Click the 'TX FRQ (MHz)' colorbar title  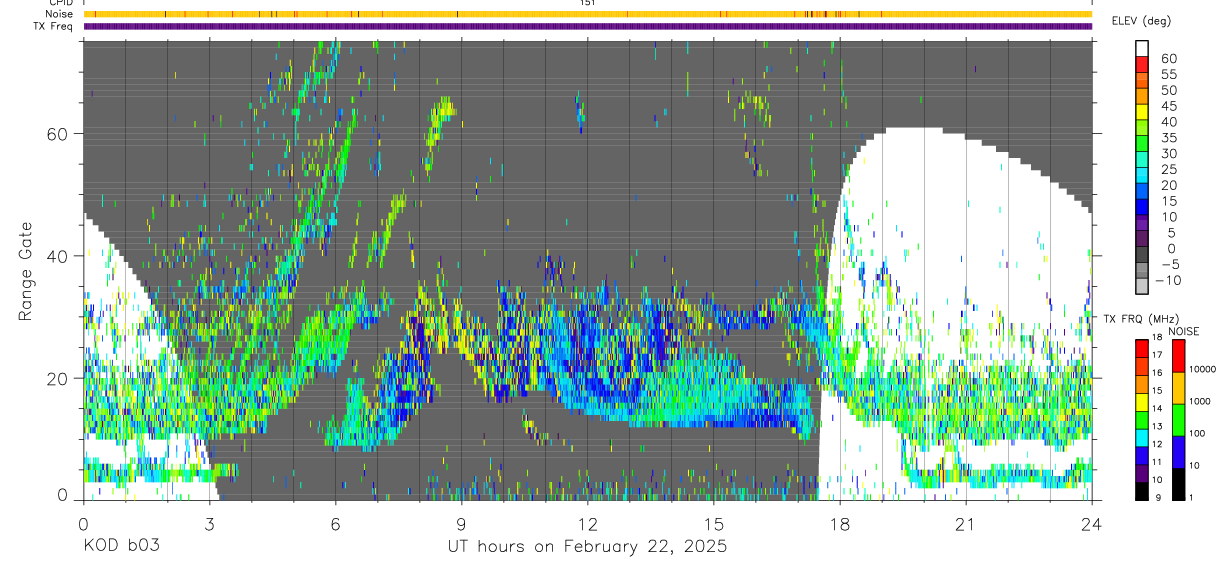(x=1142, y=319)
